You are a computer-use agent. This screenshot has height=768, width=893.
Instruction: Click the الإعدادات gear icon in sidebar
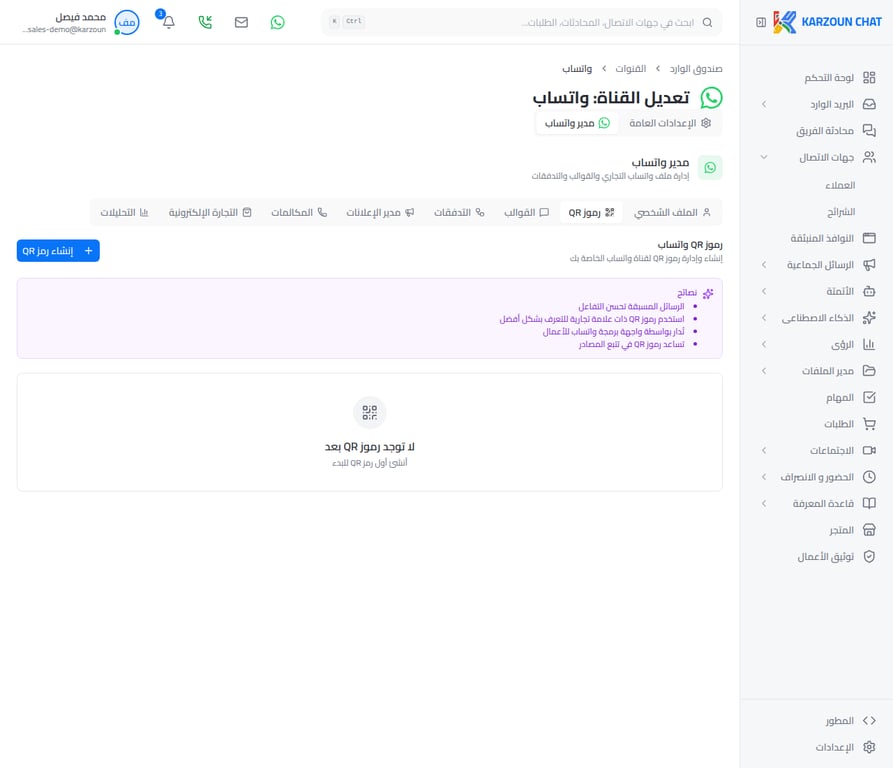point(869,747)
